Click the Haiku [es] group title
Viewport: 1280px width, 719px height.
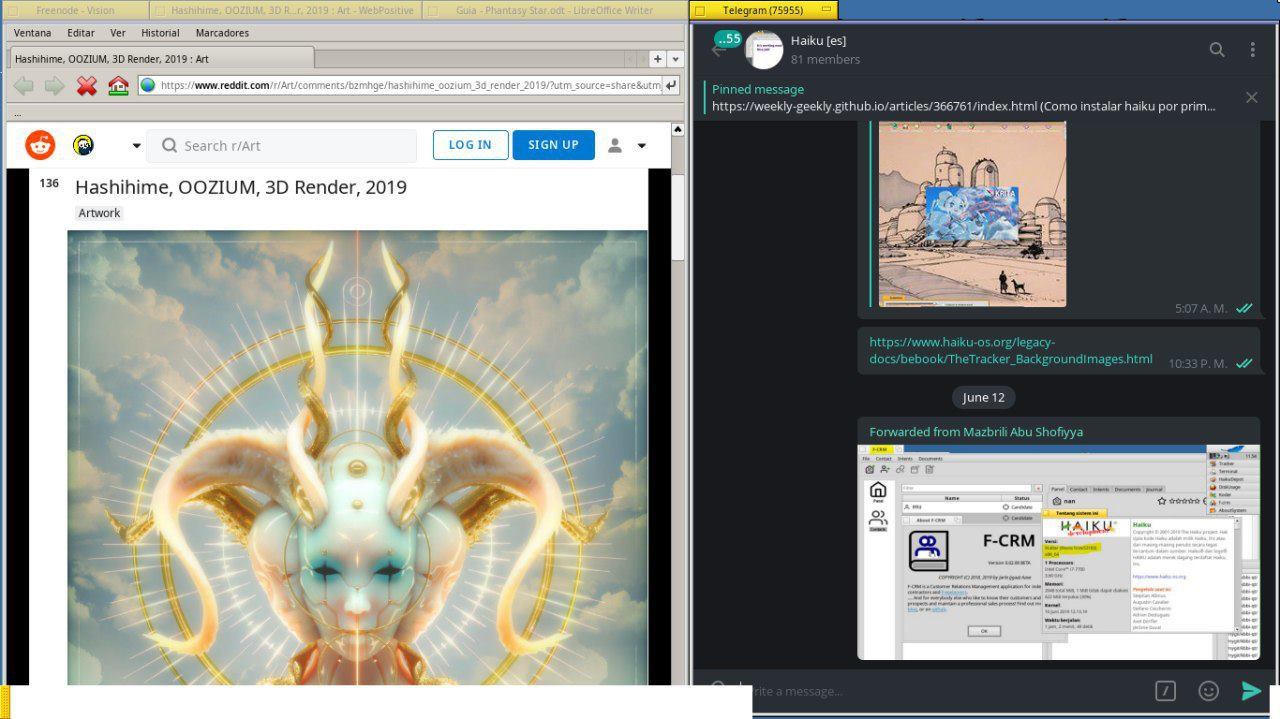[818, 40]
